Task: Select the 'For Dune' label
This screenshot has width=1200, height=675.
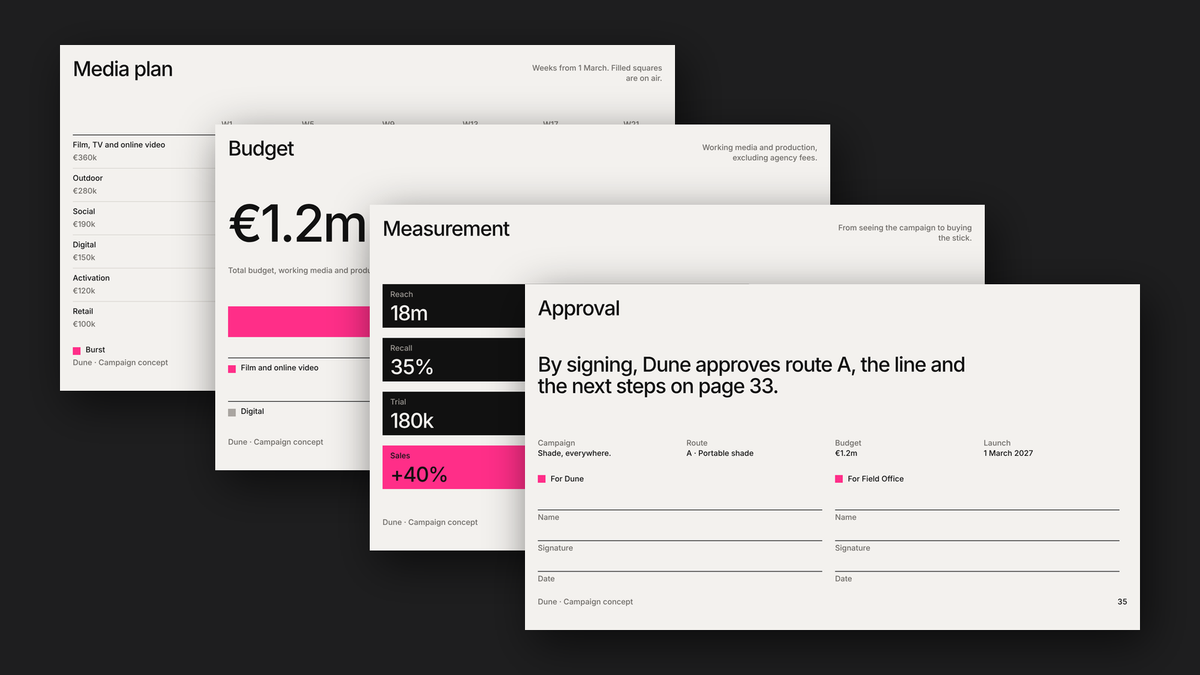Action: [x=567, y=479]
